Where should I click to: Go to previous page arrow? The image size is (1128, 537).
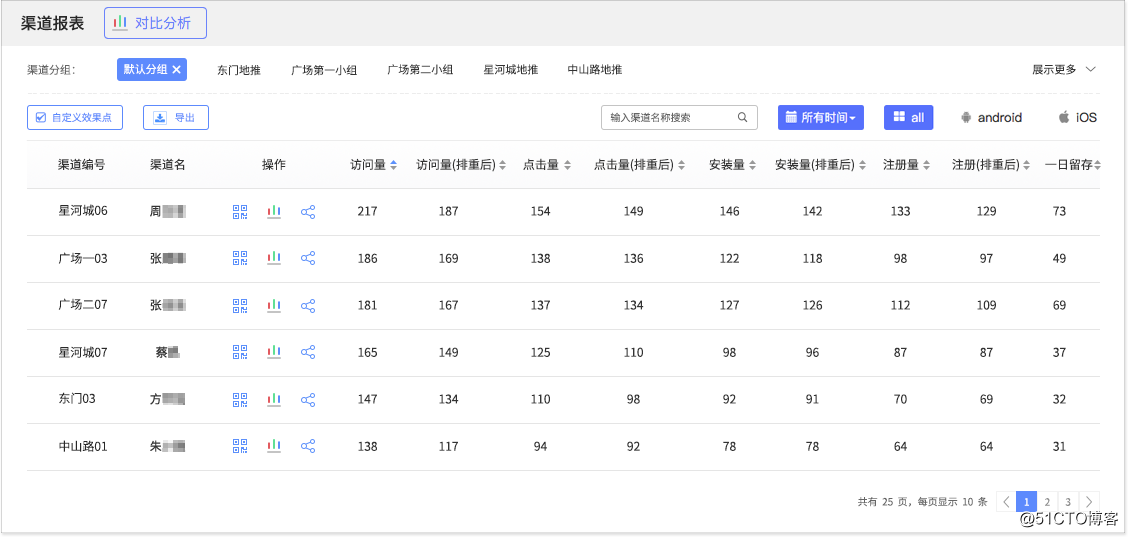(x=1006, y=502)
